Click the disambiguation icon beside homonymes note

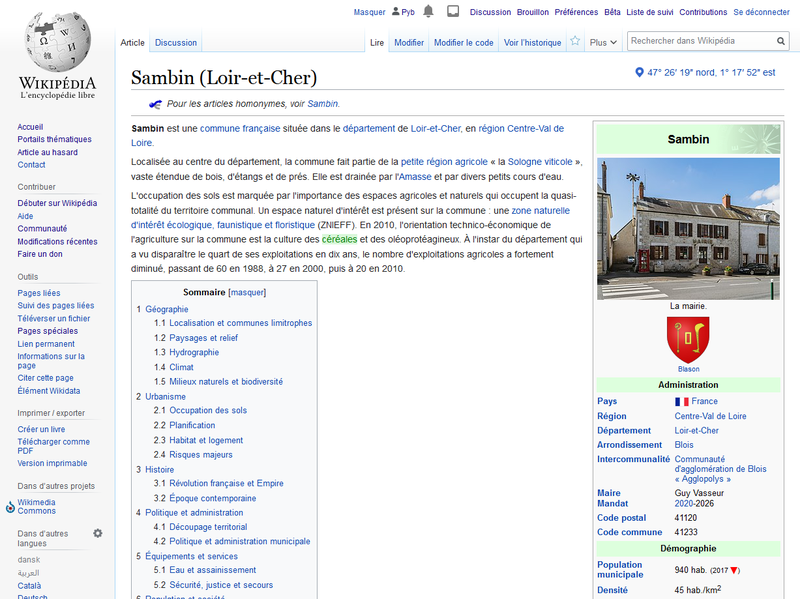(155, 104)
